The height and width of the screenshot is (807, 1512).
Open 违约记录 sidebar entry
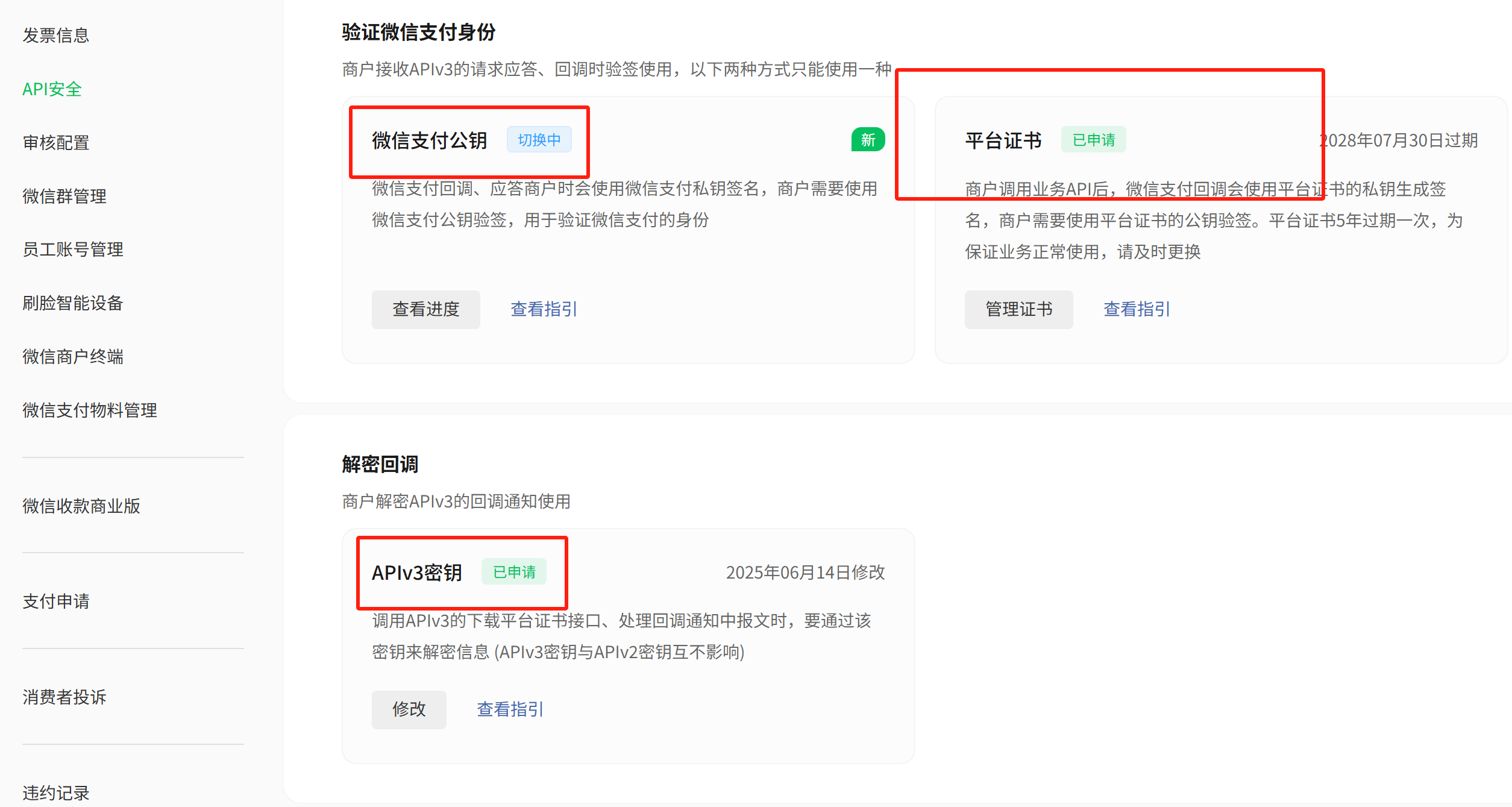[x=56, y=793]
